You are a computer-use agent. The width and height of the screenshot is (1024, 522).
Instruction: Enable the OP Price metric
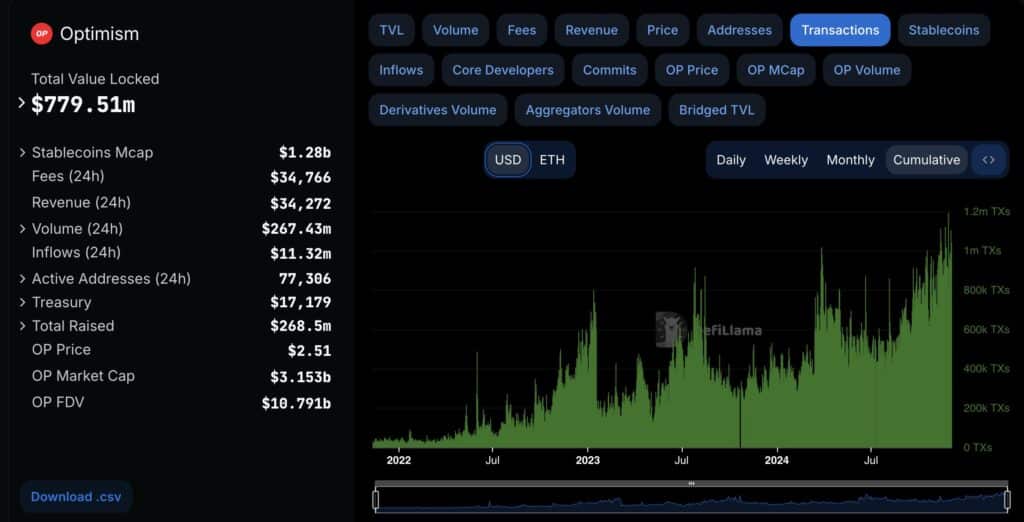(x=692, y=70)
